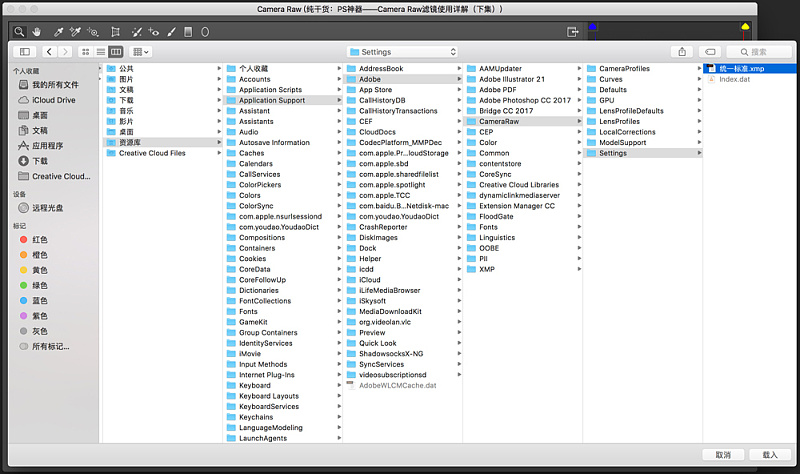Viewport: 800px width, 474px height.
Task: Expand arrow beside Adobe Photoshop CC 2017
Action: pyautogui.click(x=579, y=100)
